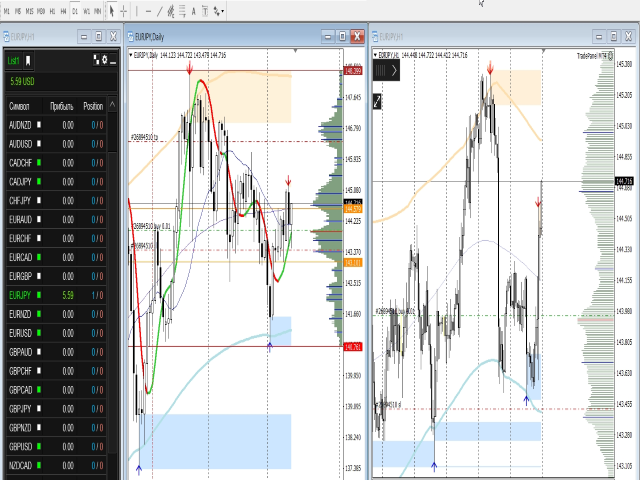
Task: Select the crosshair tool
Action: [x=124, y=11]
